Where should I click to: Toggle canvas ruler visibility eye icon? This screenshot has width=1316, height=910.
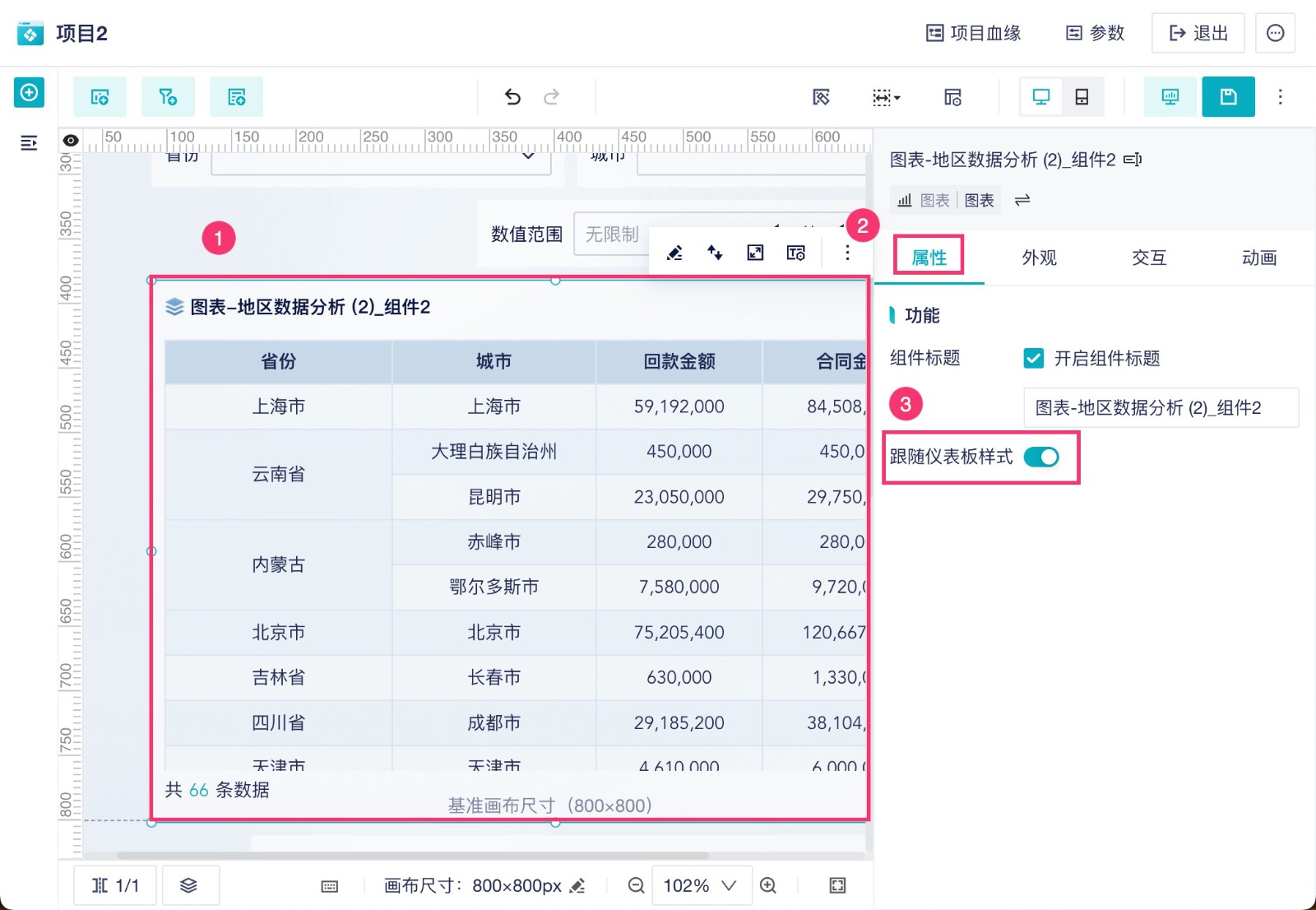[x=71, y=141]
